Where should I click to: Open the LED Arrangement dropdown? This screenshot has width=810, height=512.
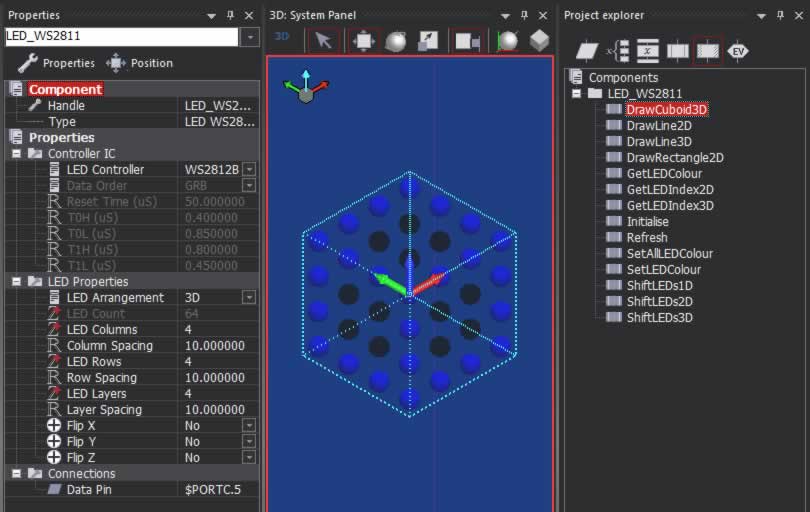pos(249,298)
